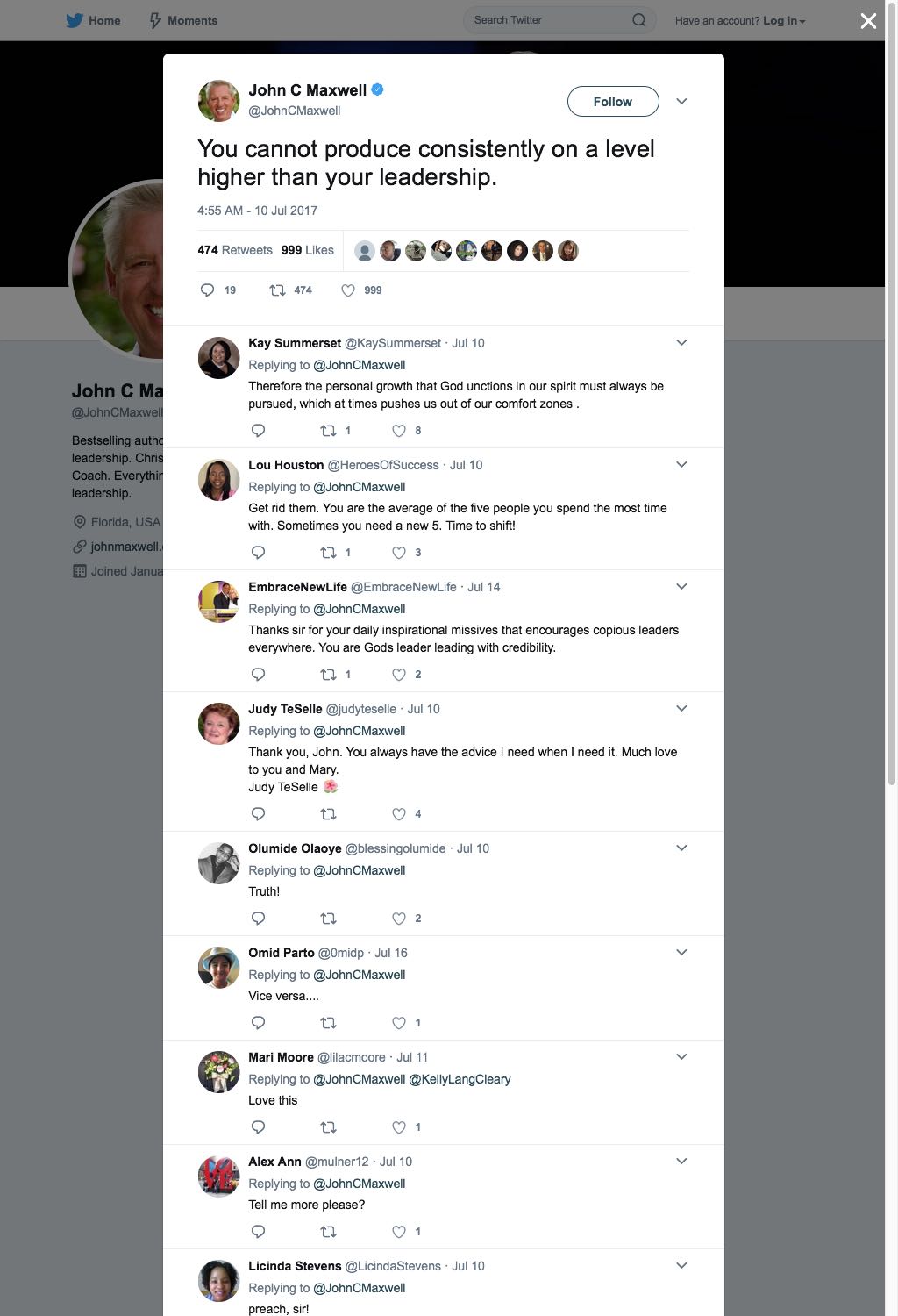Expand options chevron on Kay Summerset's reply
The image size is (898, 1316).
(681, 343)
